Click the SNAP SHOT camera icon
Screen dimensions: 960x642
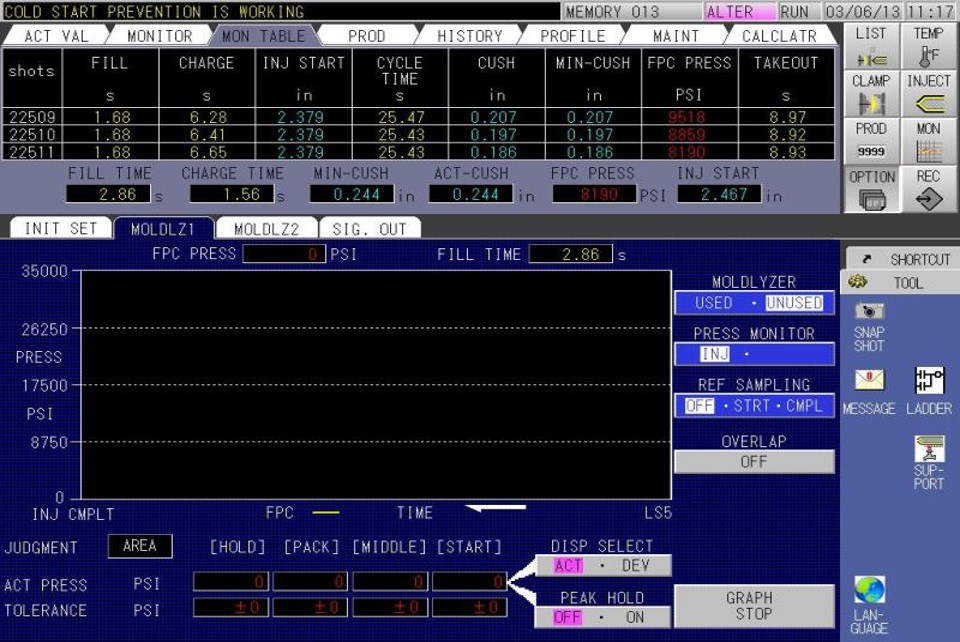pyautogui.click(x=869, y=325)
